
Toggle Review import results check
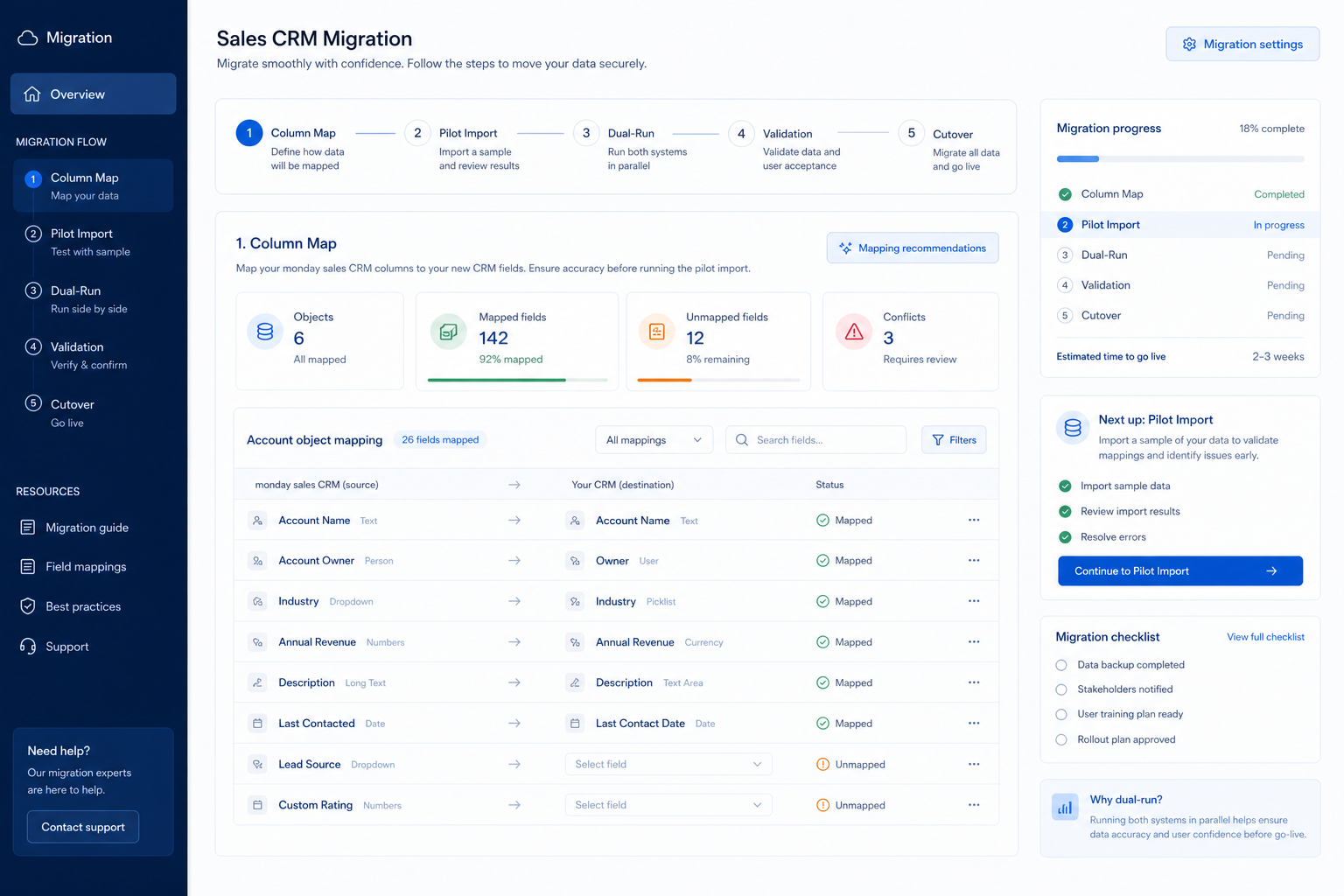coord(1065,511)
